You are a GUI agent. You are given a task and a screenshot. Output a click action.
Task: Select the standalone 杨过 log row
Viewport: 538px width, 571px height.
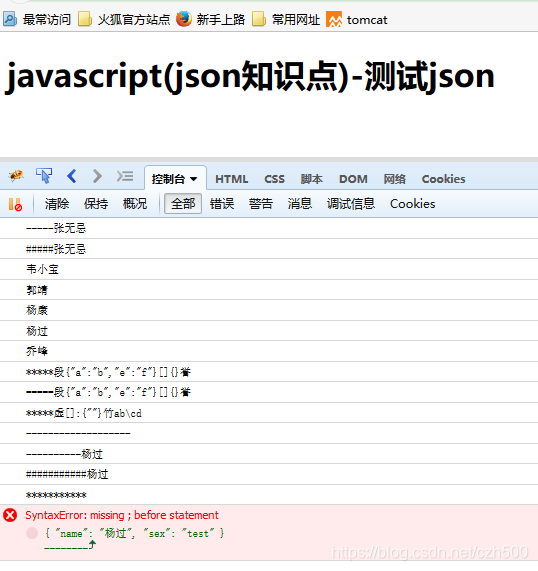coord(269,331)
